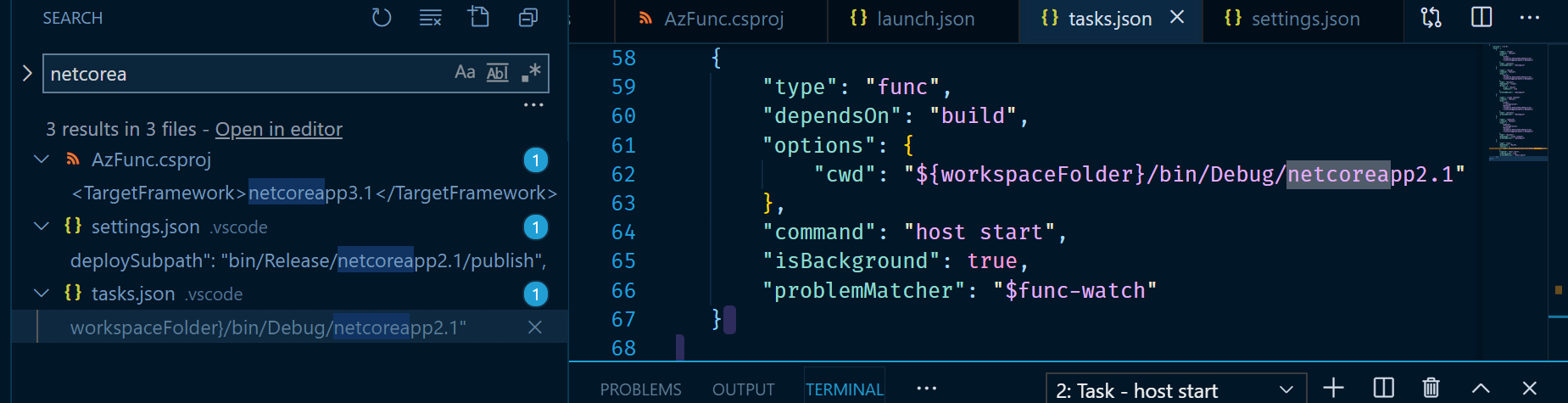Select the workspaceFolder match in tasks.json
The width and height of the screenshot is (1568, 403).
pyautogui.click(x=268, y=327)
